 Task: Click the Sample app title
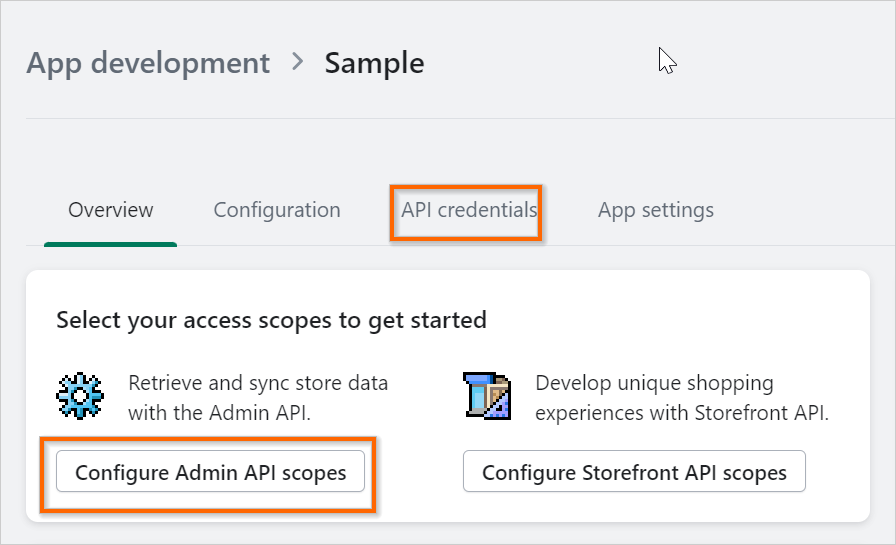click(x=374, y=63)
